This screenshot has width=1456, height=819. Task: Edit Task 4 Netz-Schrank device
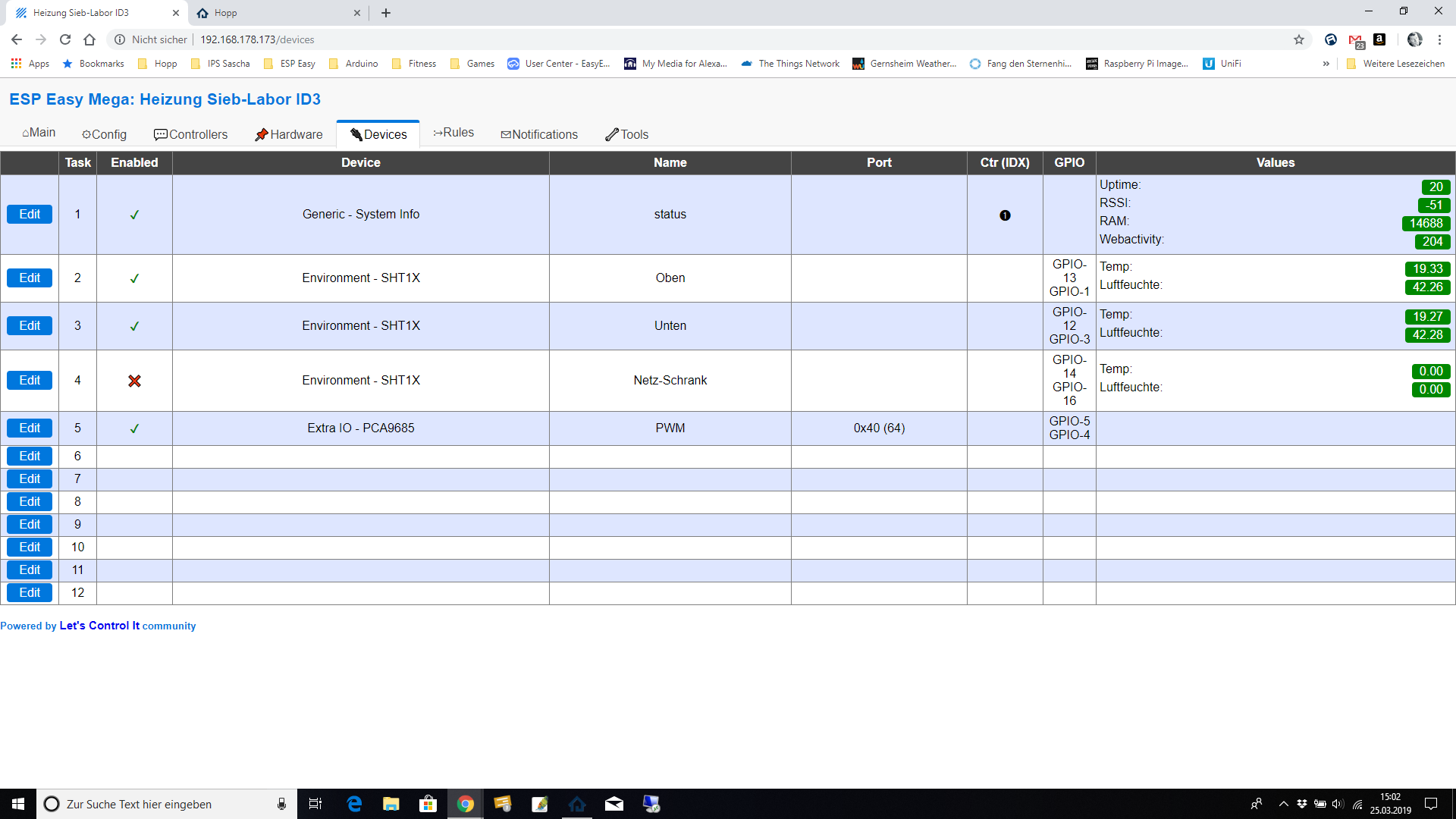[x=29, y=381]
